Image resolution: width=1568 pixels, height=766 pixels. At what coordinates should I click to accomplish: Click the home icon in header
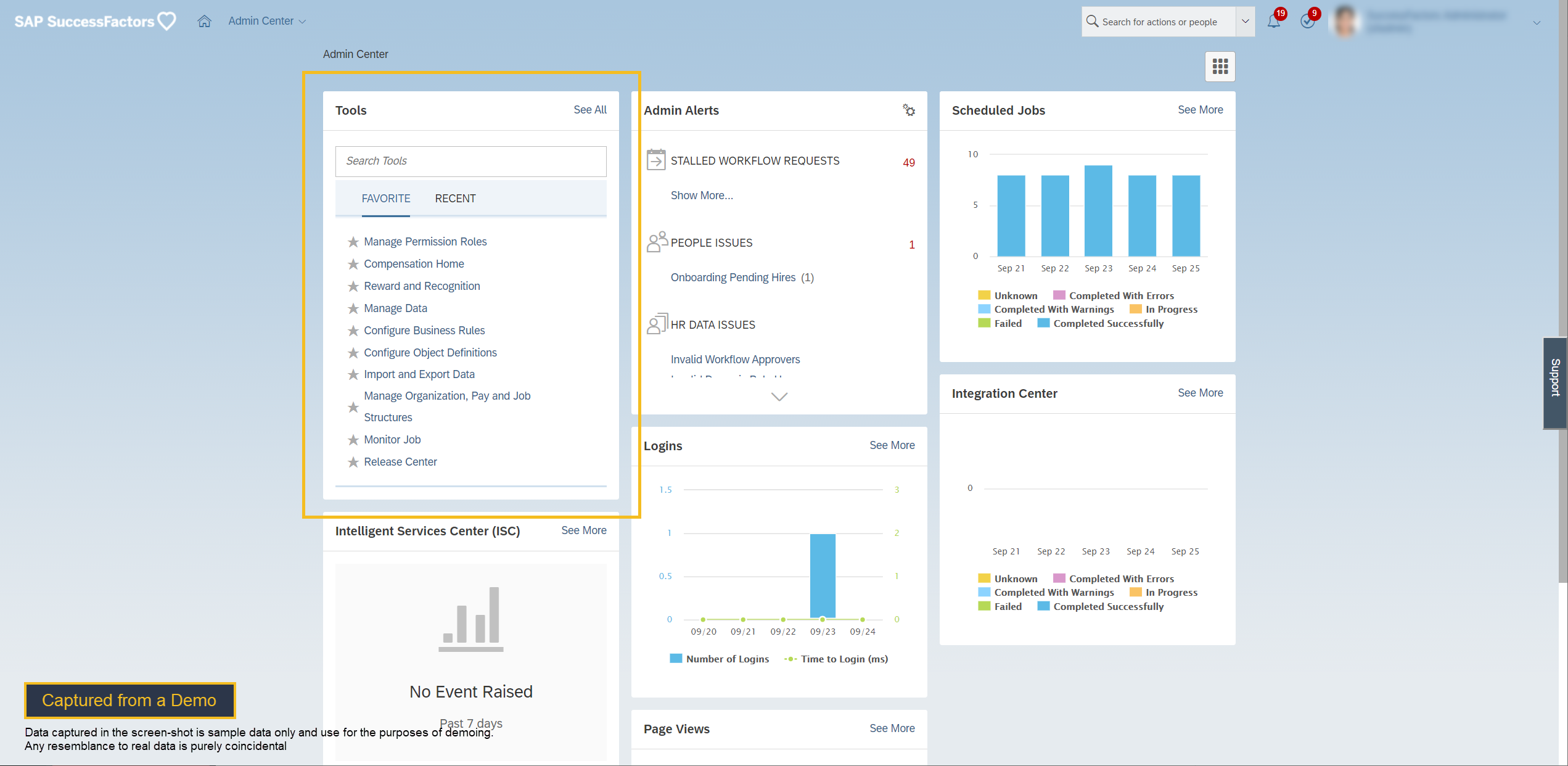(x=204, y=21)
